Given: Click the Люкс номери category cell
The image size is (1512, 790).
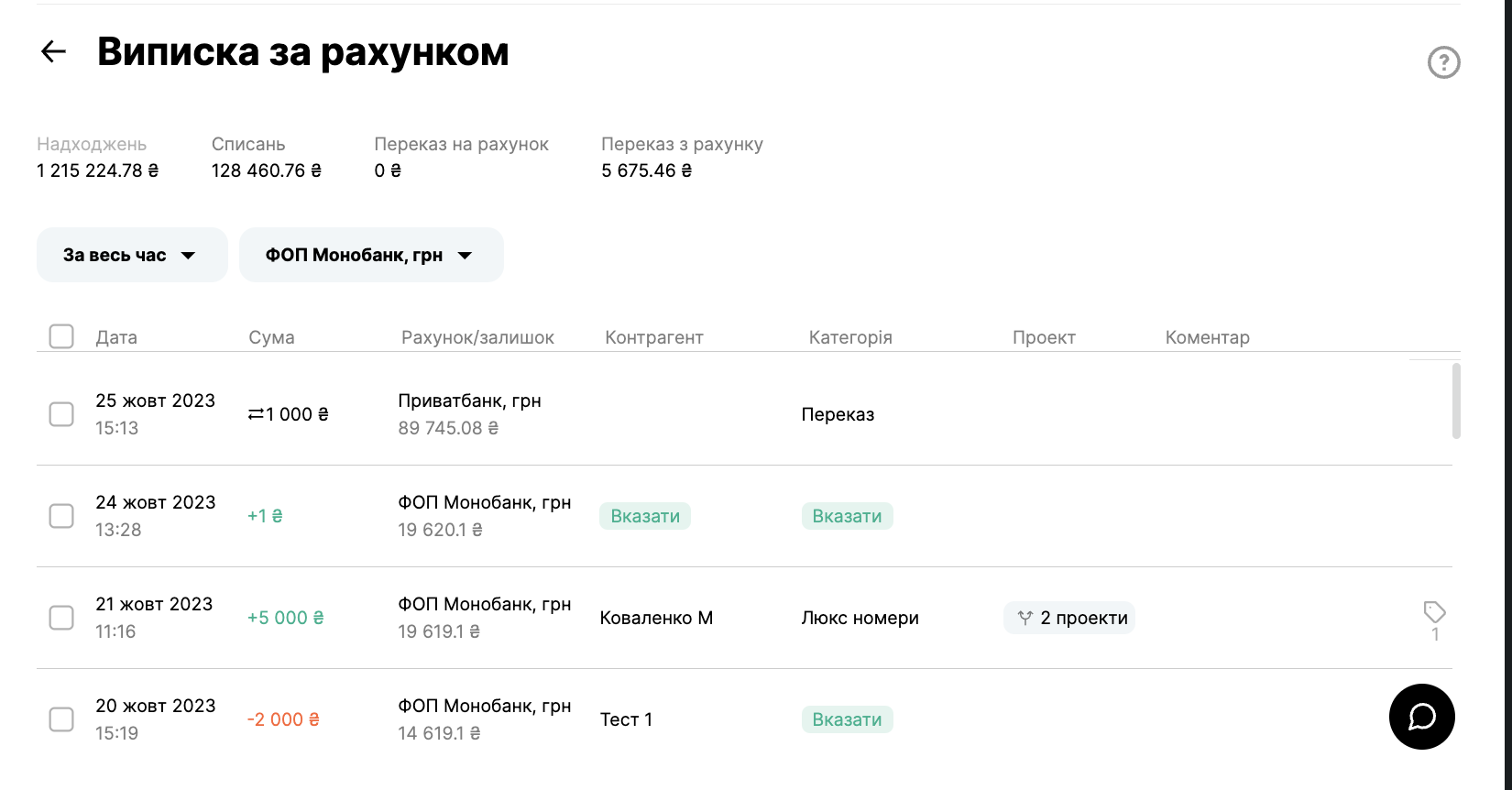Looking at the screenshot, I should point(860,618).
